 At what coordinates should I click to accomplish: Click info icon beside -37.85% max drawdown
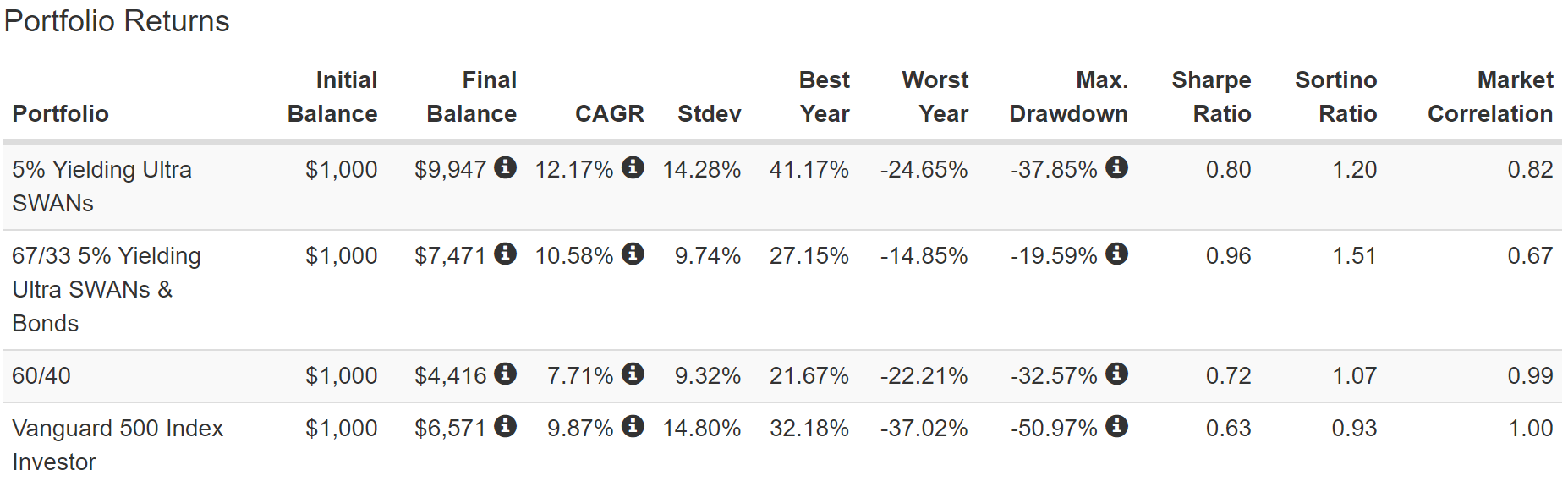[1116, 167]
